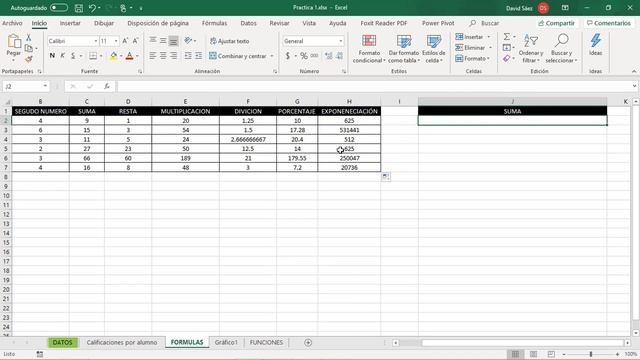The height and width of the screenshot is (360, 640).
Task: Click the currency dollar format icon
Action: [x=288, y=56]
